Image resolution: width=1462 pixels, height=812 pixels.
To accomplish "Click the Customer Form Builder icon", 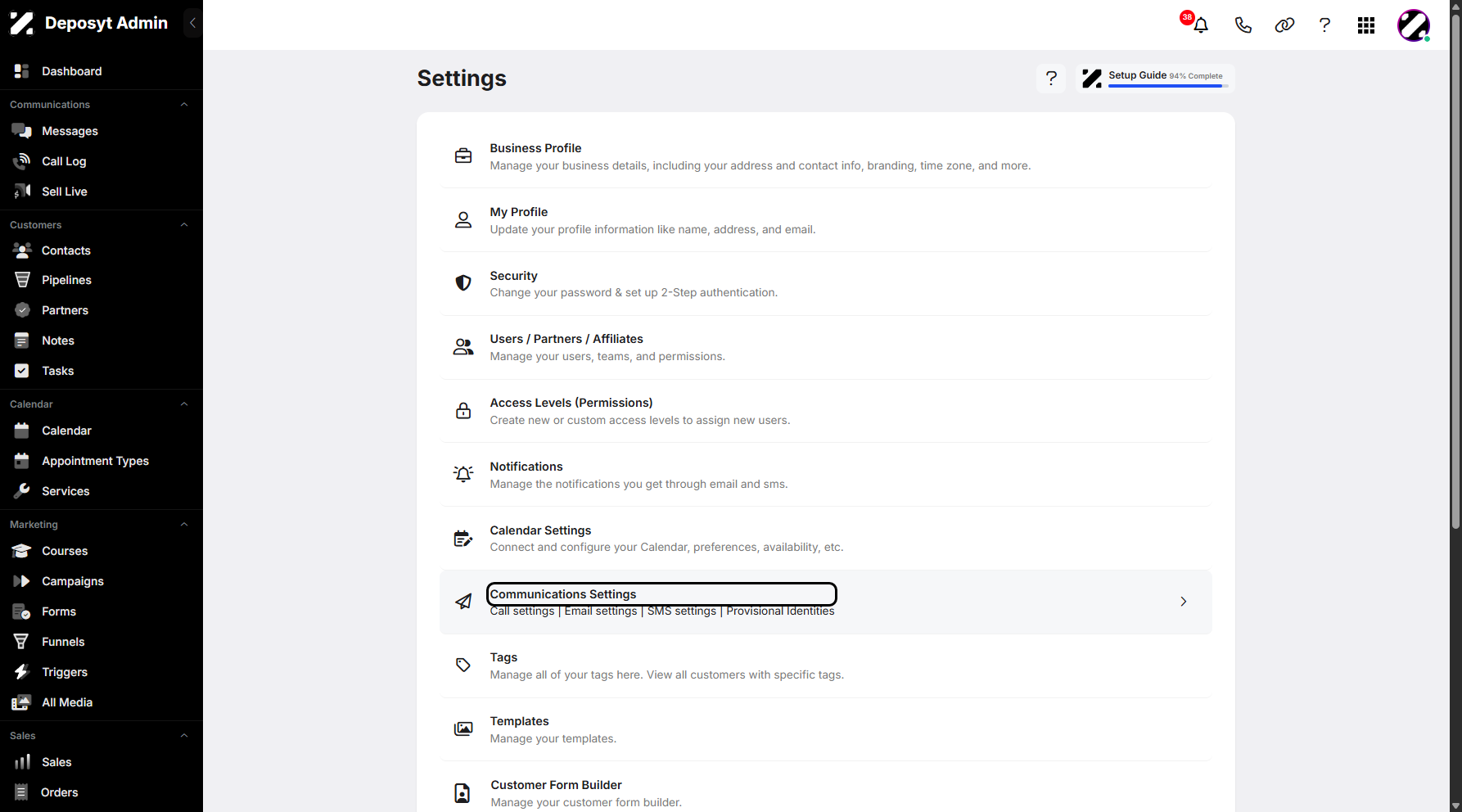I will 463,792.
